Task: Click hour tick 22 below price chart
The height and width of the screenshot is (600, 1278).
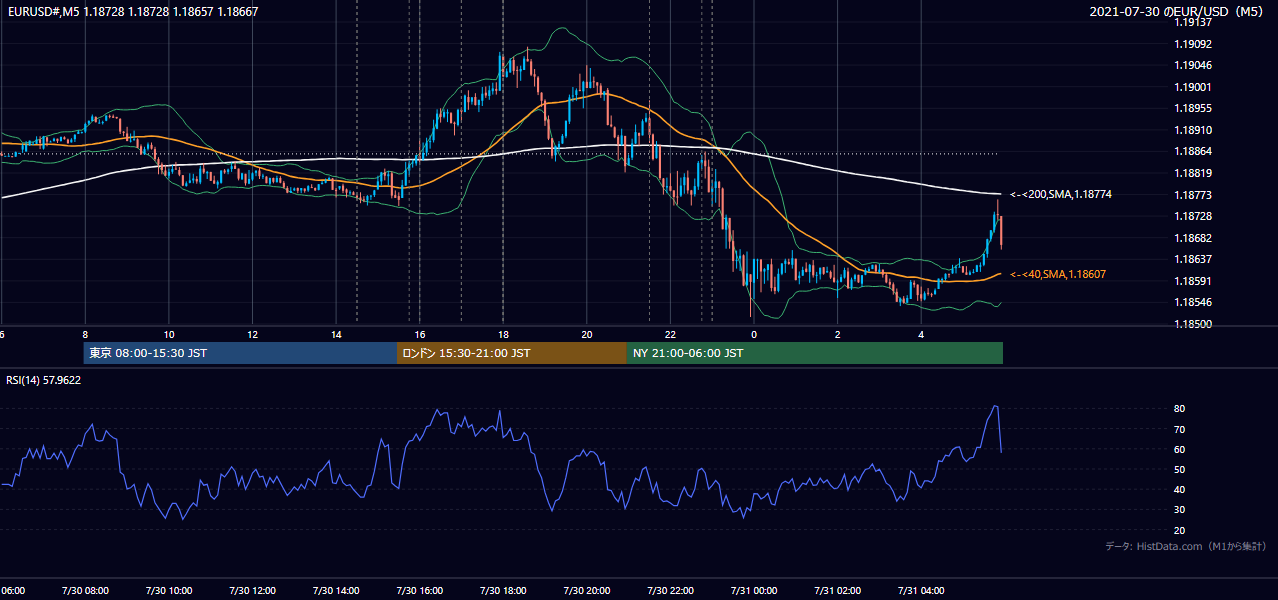Action: 671,334
